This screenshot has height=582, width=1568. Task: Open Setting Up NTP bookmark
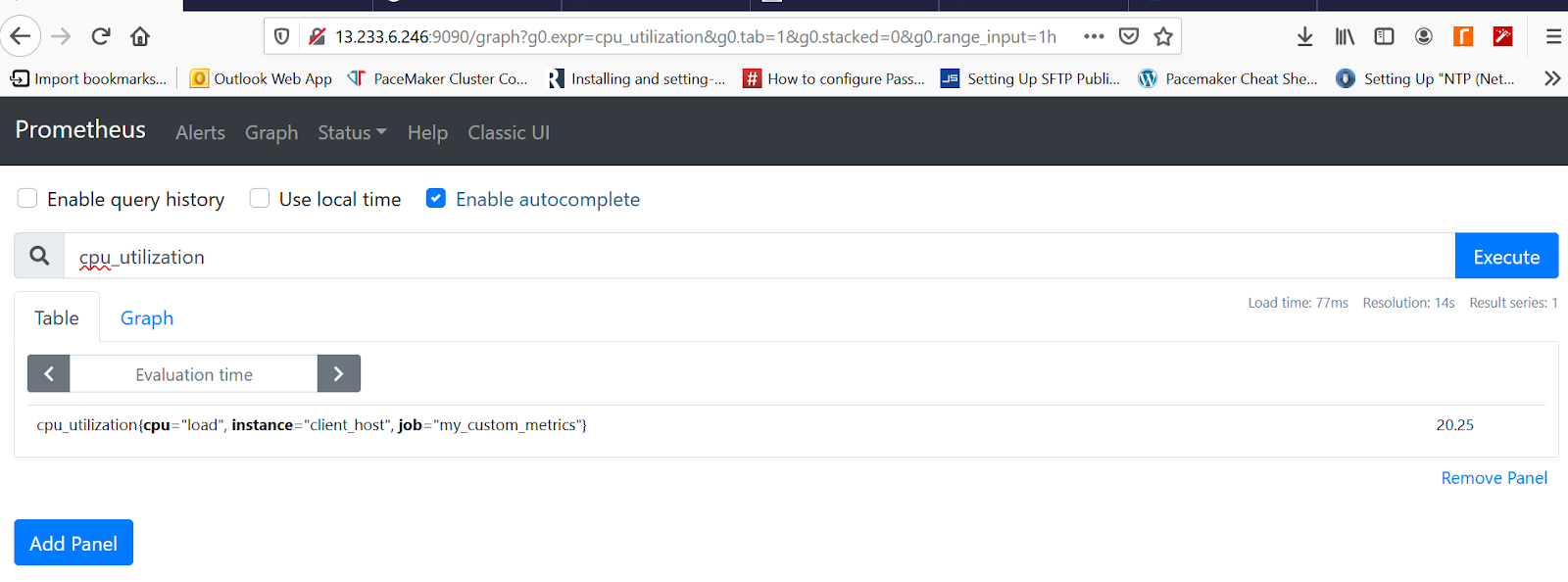[1426, 78]
